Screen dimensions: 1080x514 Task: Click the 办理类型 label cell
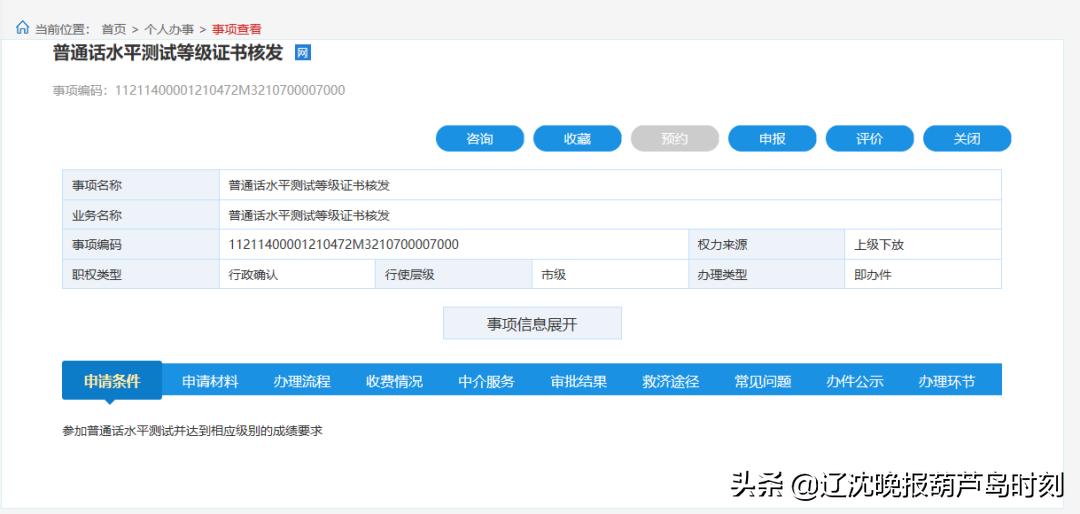[x=767, y=274]
